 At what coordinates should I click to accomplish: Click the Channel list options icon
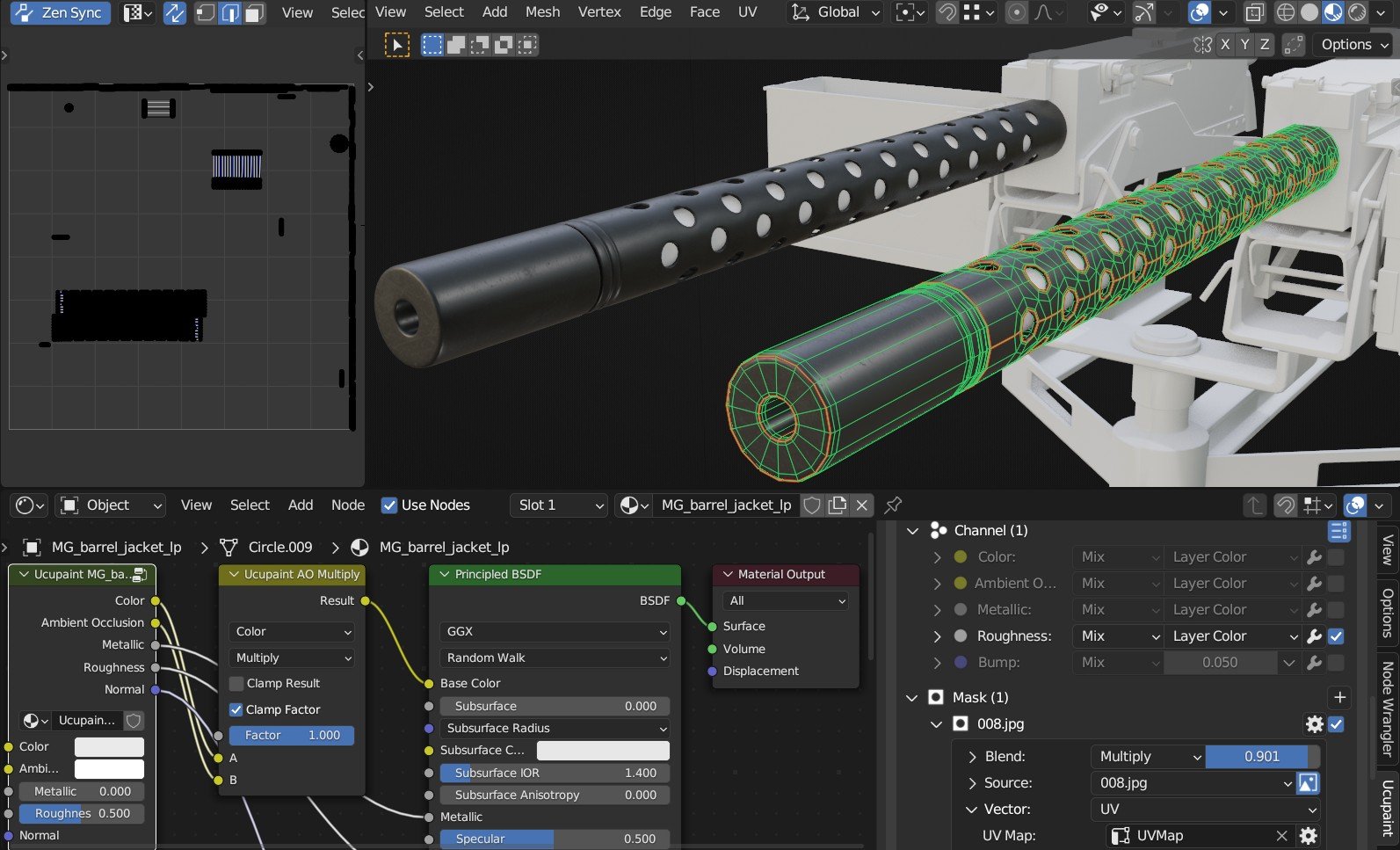(1338, 531)
